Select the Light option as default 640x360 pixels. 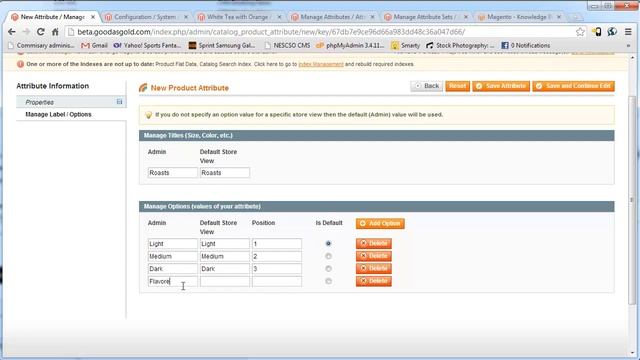328,244
